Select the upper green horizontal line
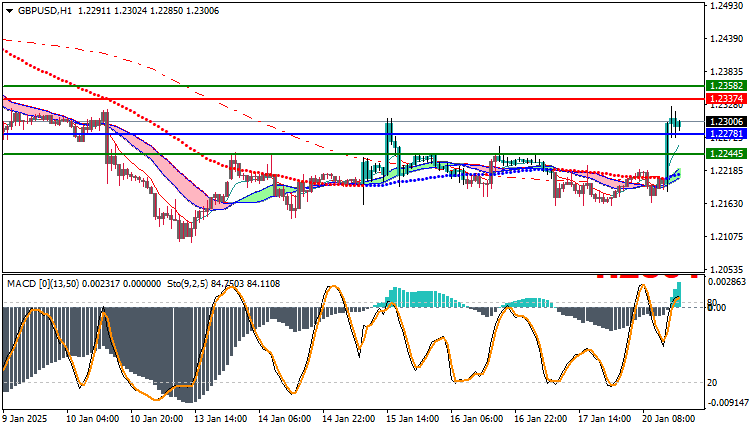The image size is (750, 430). [354, 86]
